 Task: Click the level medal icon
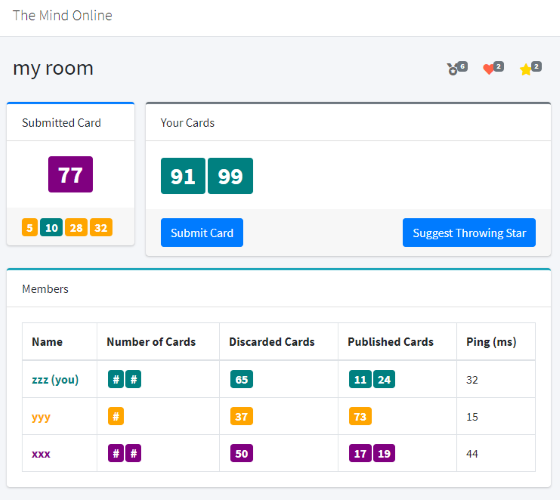click(x=452, y=69)
